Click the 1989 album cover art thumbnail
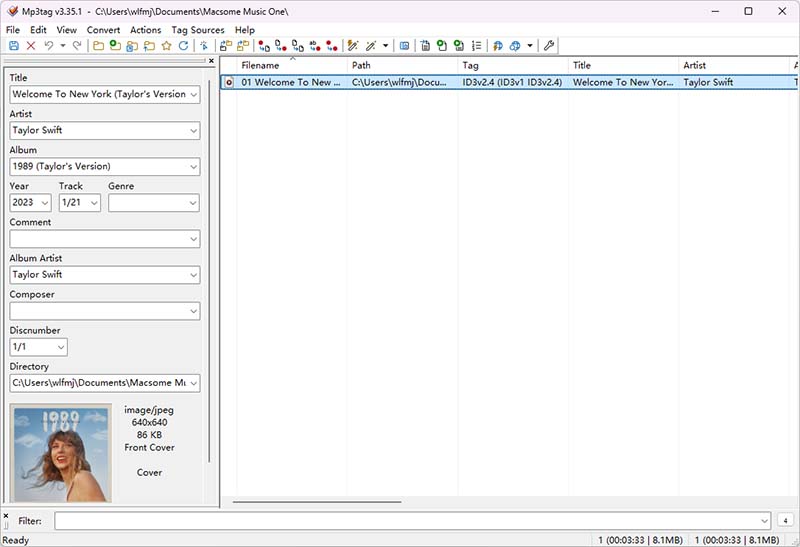The height and width of the screenshot is (547, 800). tap(61, 455)
